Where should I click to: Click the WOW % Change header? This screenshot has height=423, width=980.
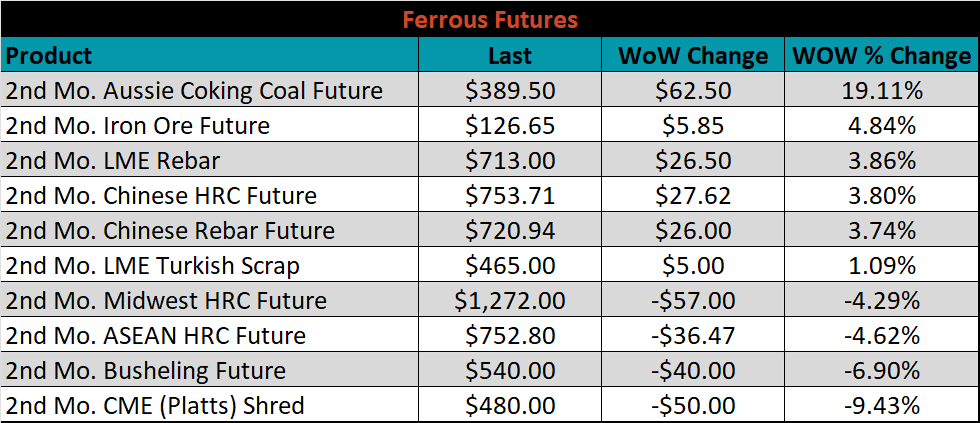882,55
